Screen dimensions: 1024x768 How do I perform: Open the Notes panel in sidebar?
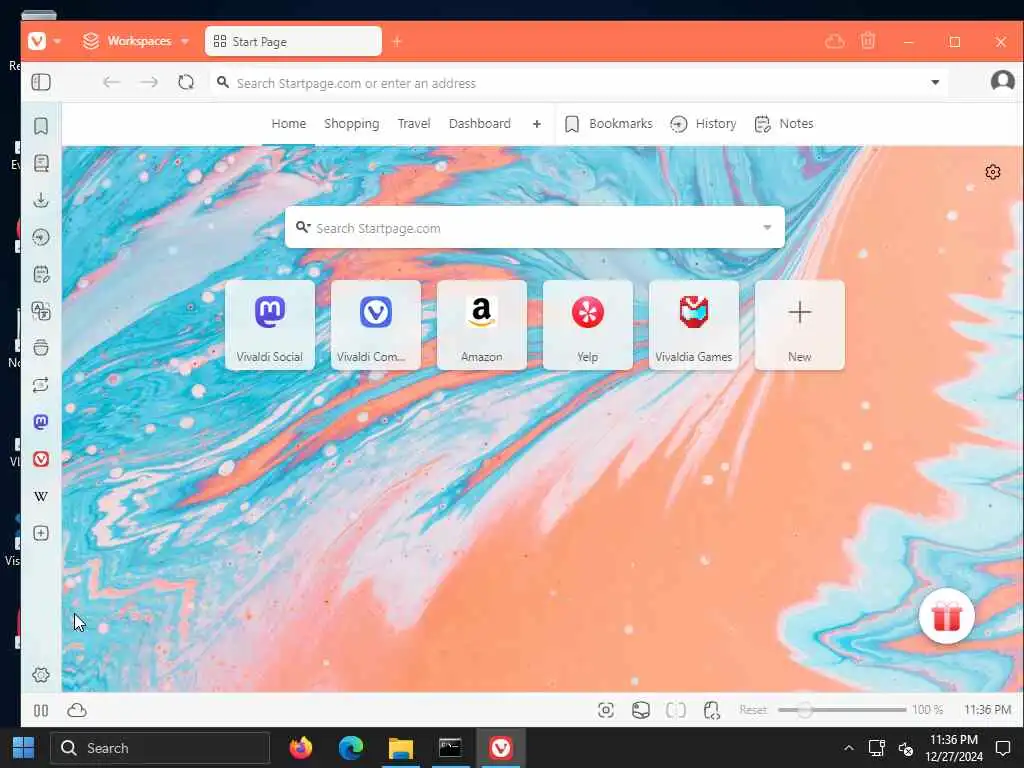coord(41,274)
